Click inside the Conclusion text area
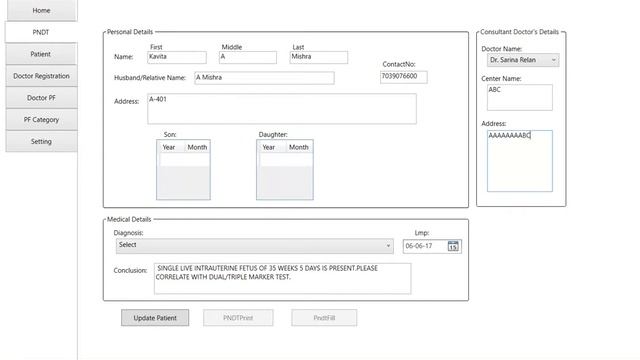The width and height of the screenshot is (640, 360). [x=282, y=278]
